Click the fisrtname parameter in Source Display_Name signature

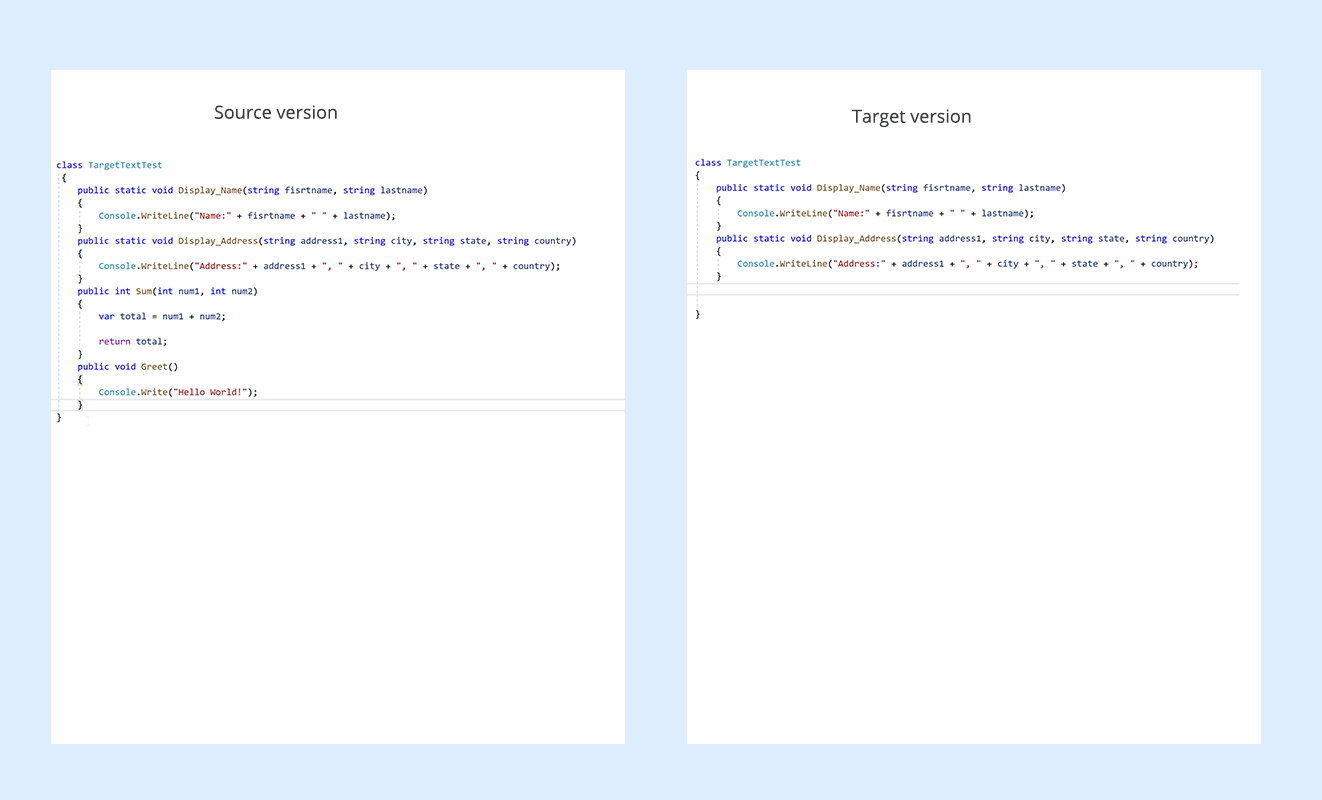307,189
